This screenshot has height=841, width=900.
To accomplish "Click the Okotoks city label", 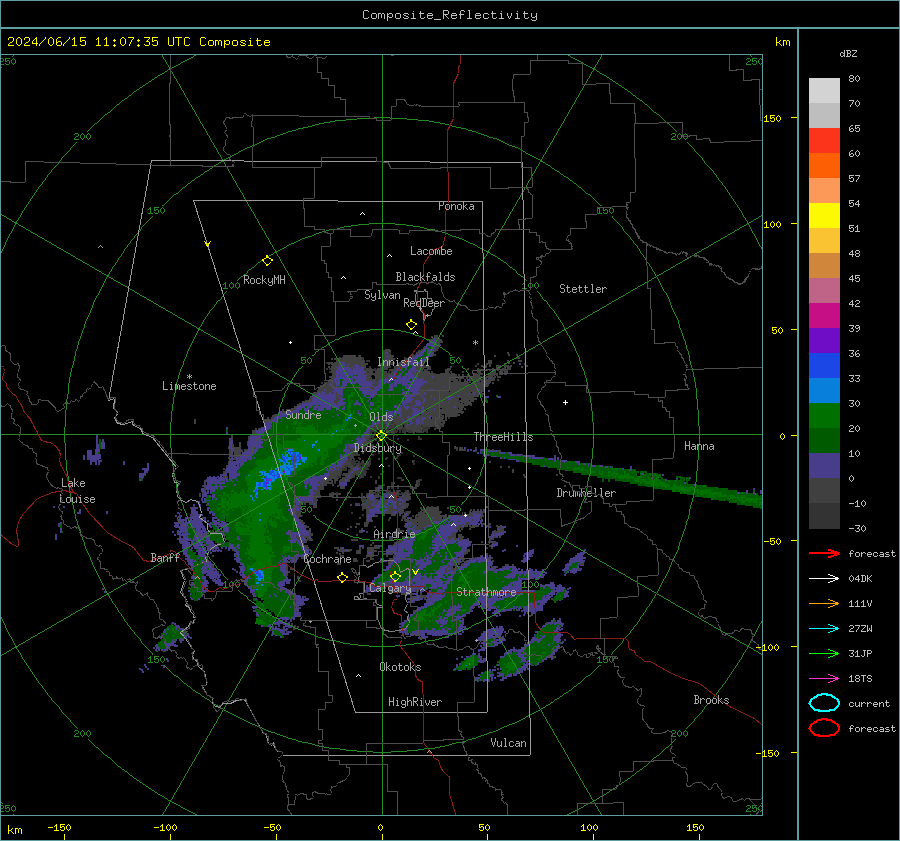I will 400,667.
